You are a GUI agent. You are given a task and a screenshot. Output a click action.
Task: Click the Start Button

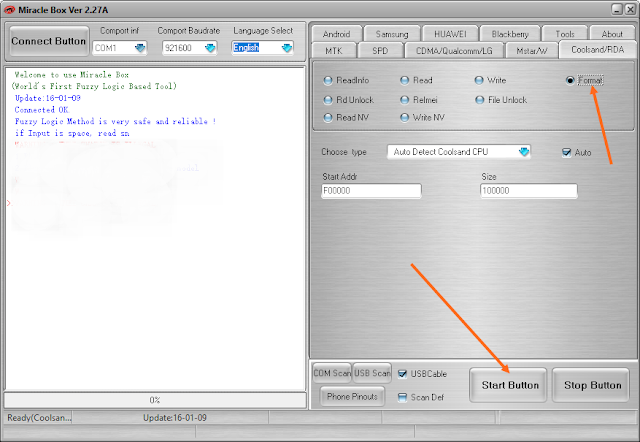point(508,385)
